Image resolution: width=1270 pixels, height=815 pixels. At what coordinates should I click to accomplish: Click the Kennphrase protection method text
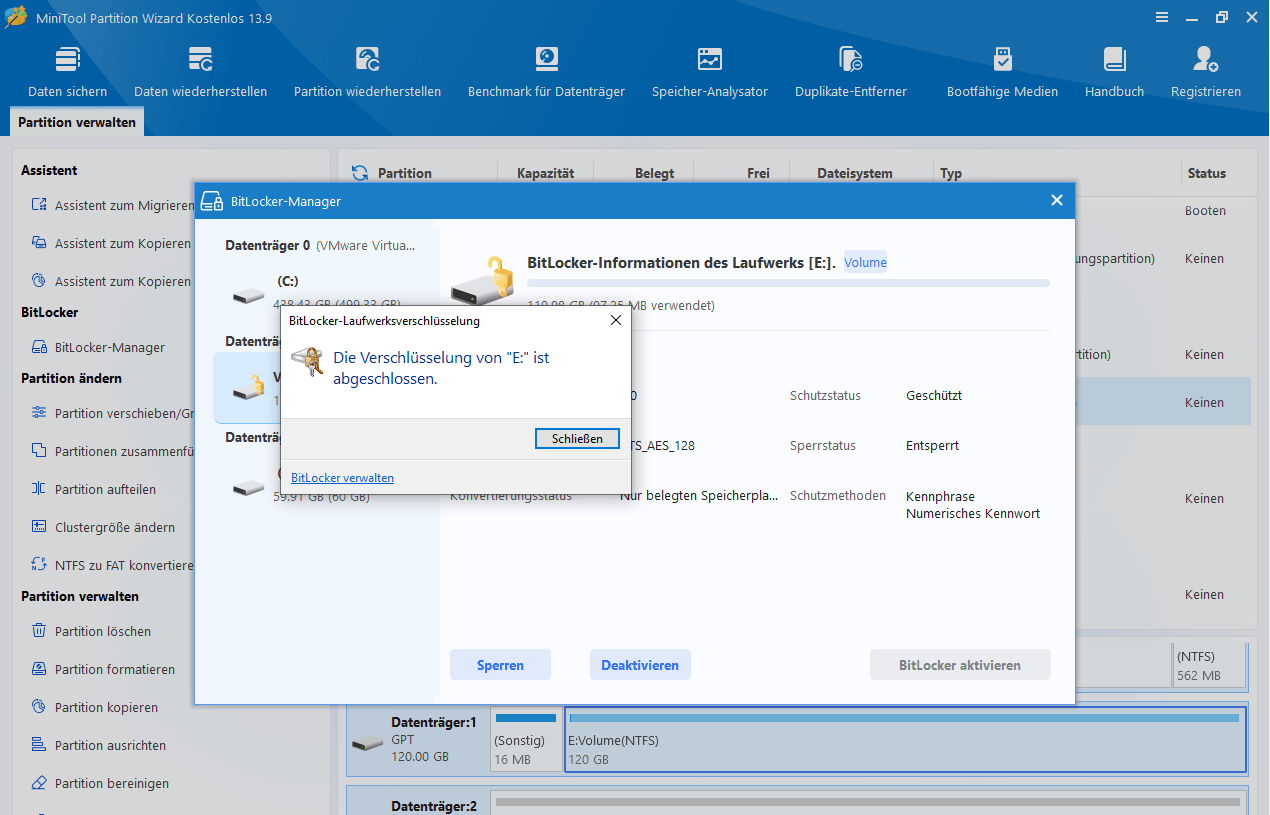940,496
